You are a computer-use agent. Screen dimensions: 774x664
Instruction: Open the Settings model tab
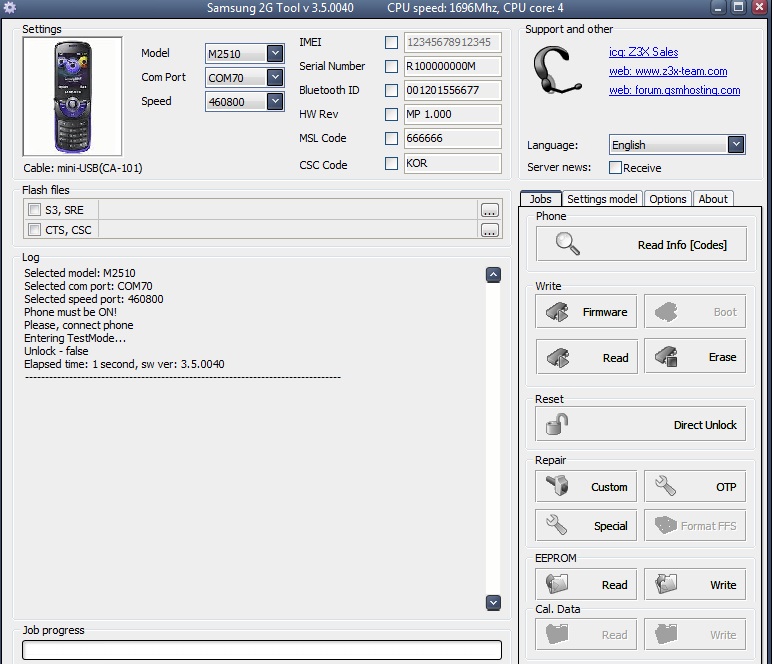[x=602, y=198]
